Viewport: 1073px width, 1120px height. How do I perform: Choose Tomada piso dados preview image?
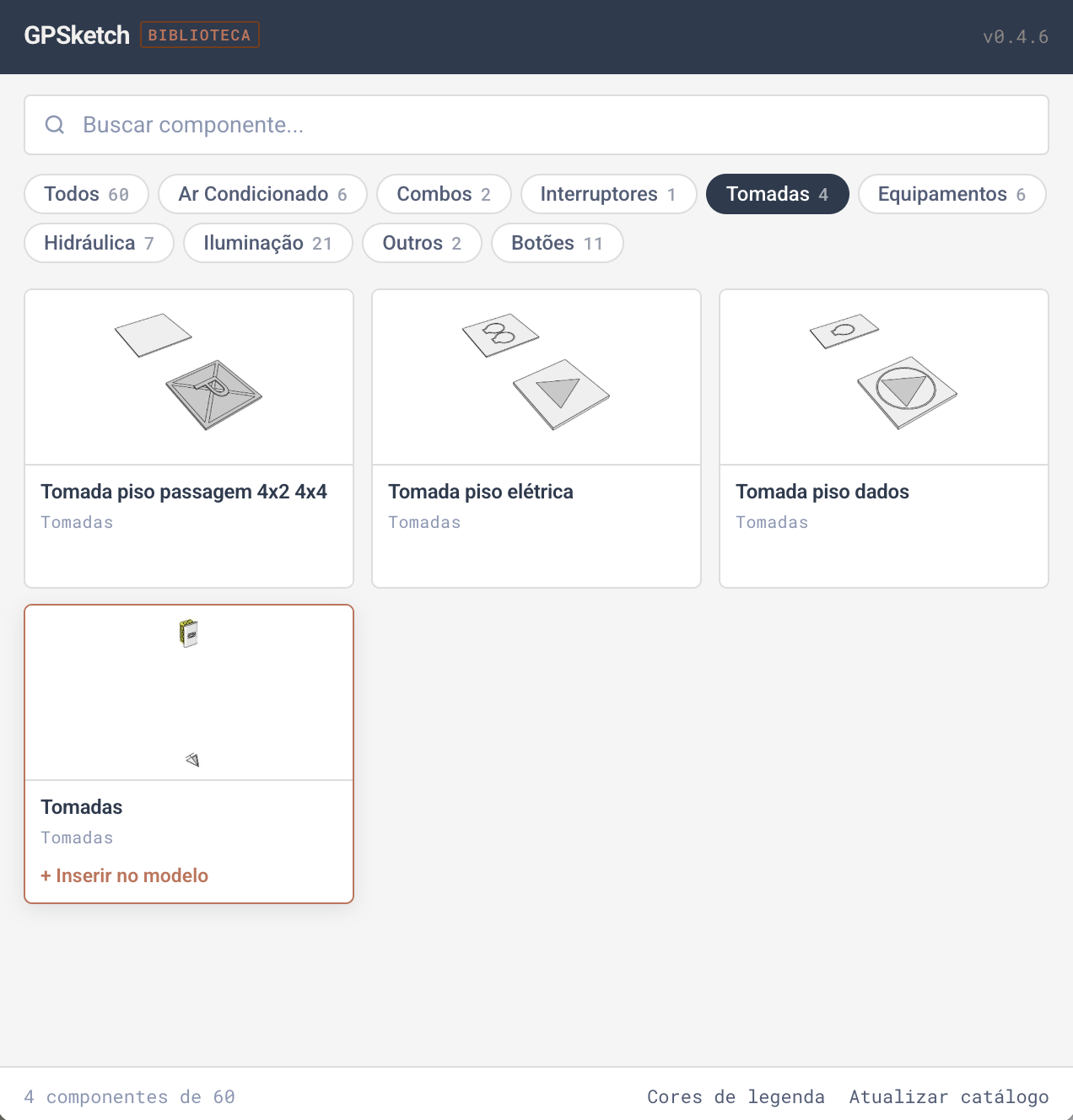[x=884, y=377]
